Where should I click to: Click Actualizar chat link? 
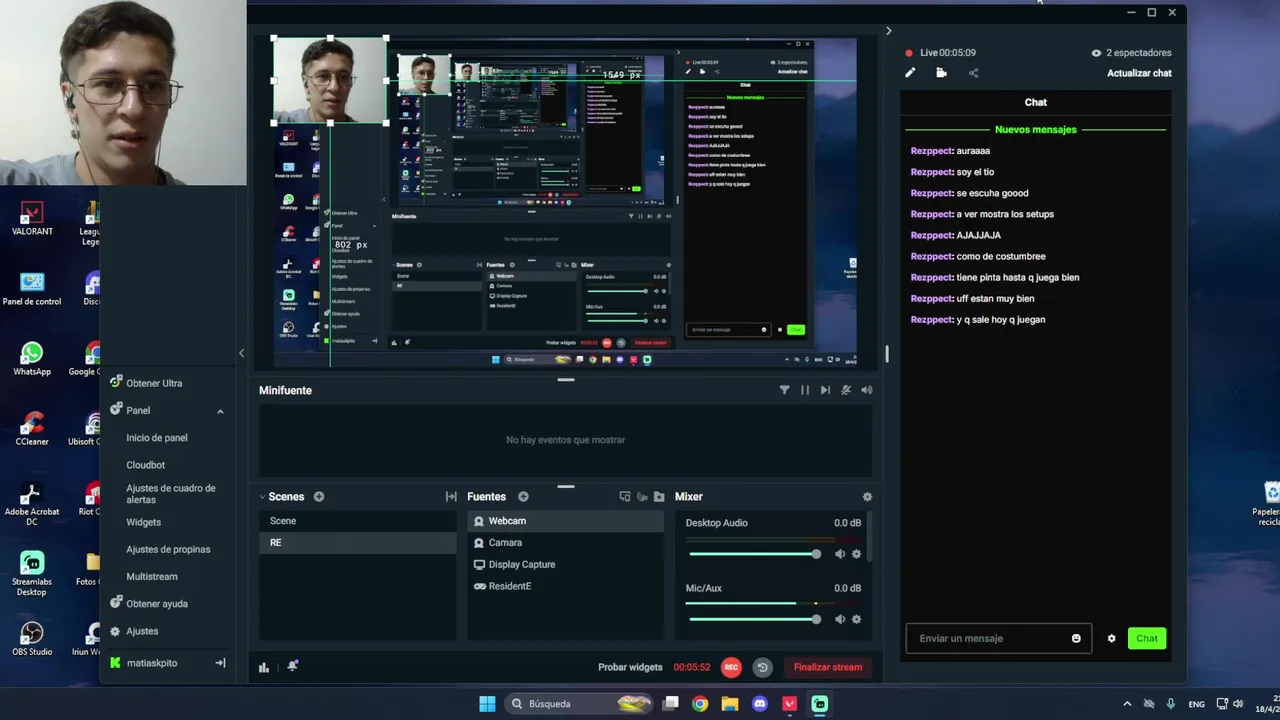pos(1139,73)
